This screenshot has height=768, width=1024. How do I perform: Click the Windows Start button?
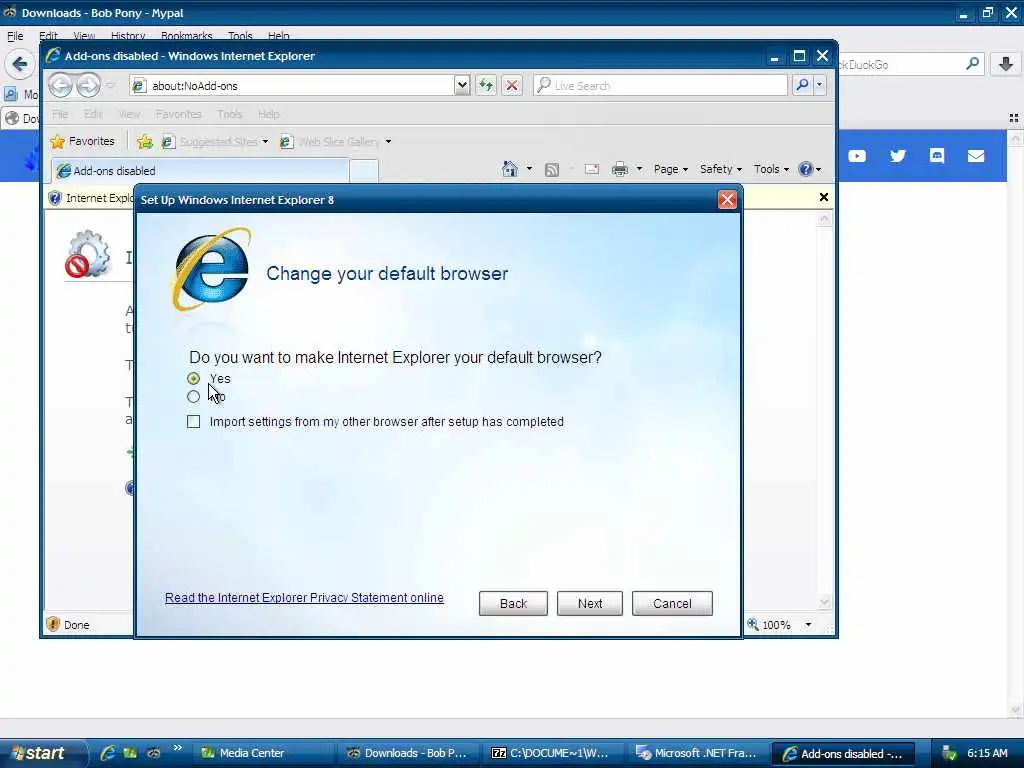(40, 753)
